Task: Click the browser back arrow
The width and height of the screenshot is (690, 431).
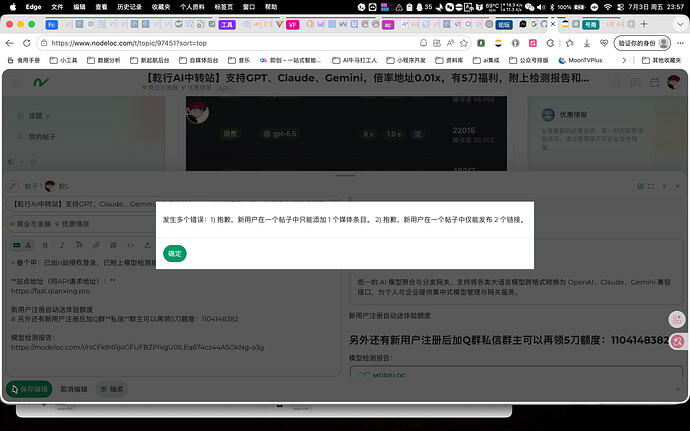Action: (10, 43)
